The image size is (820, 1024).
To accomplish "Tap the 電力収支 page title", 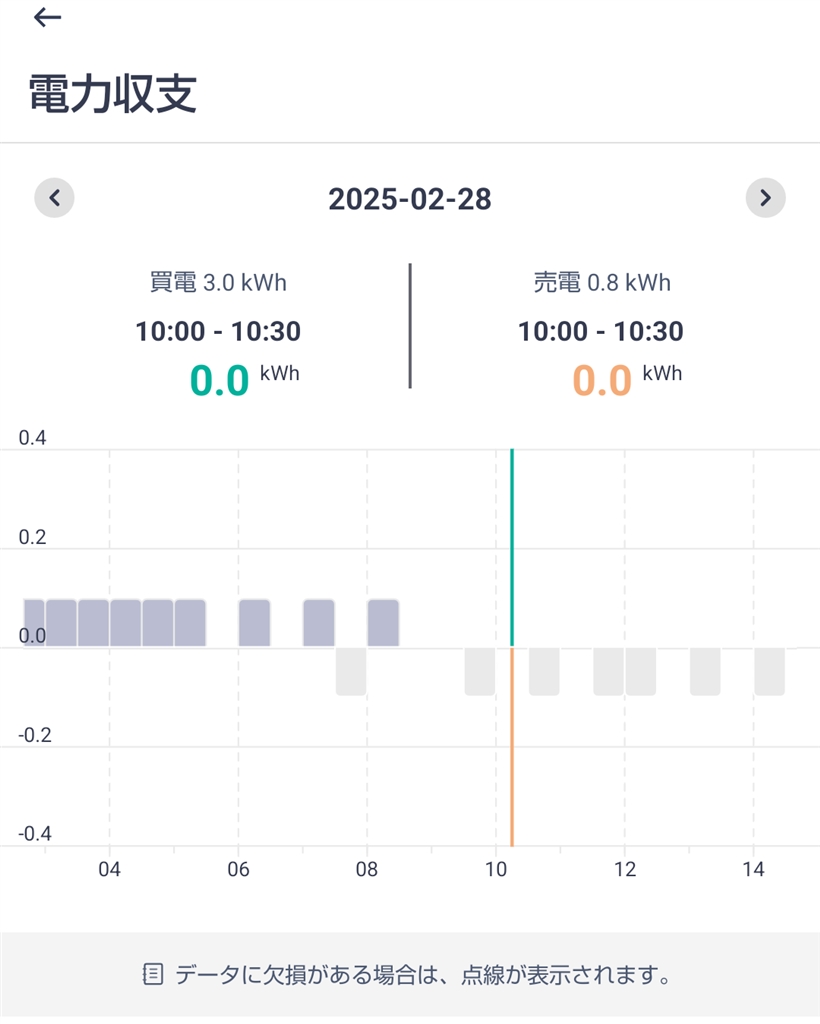I will click(x=113, y=95).
